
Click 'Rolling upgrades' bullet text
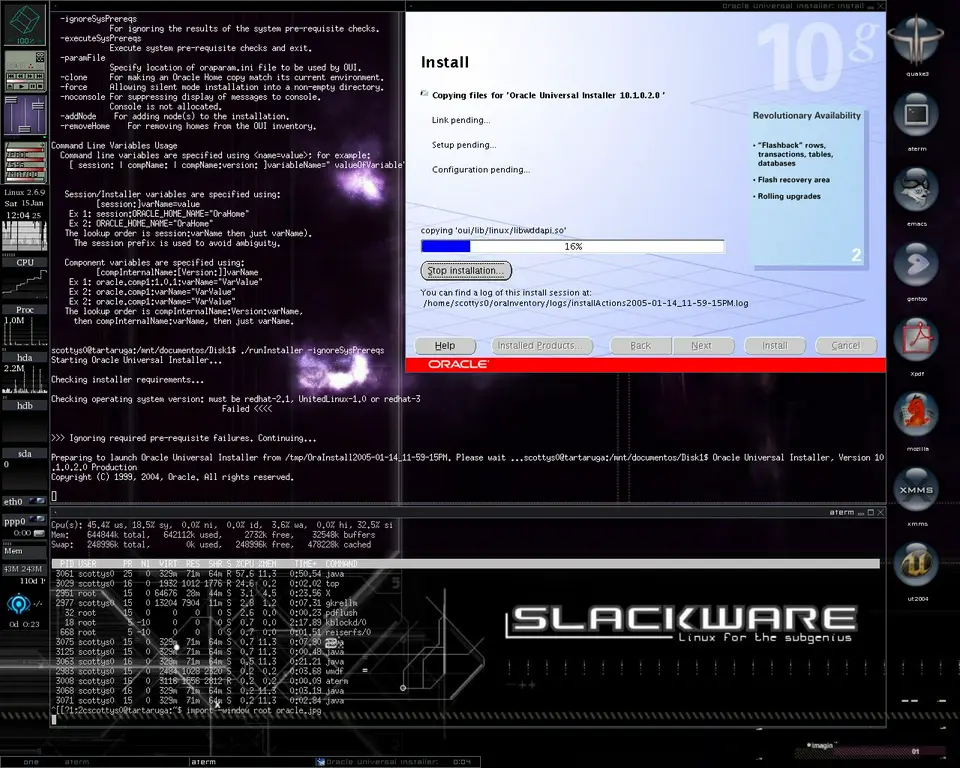click(x=789, y=197)
